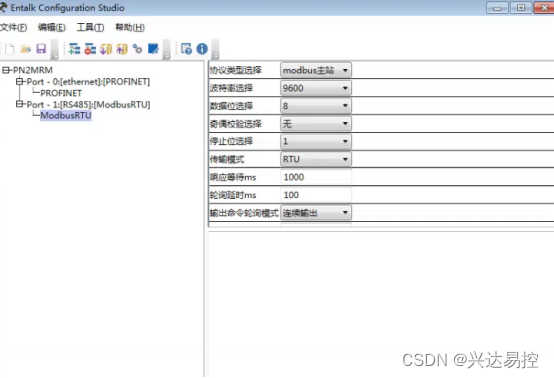Close the Entalk Configuration Studio window

544,7
